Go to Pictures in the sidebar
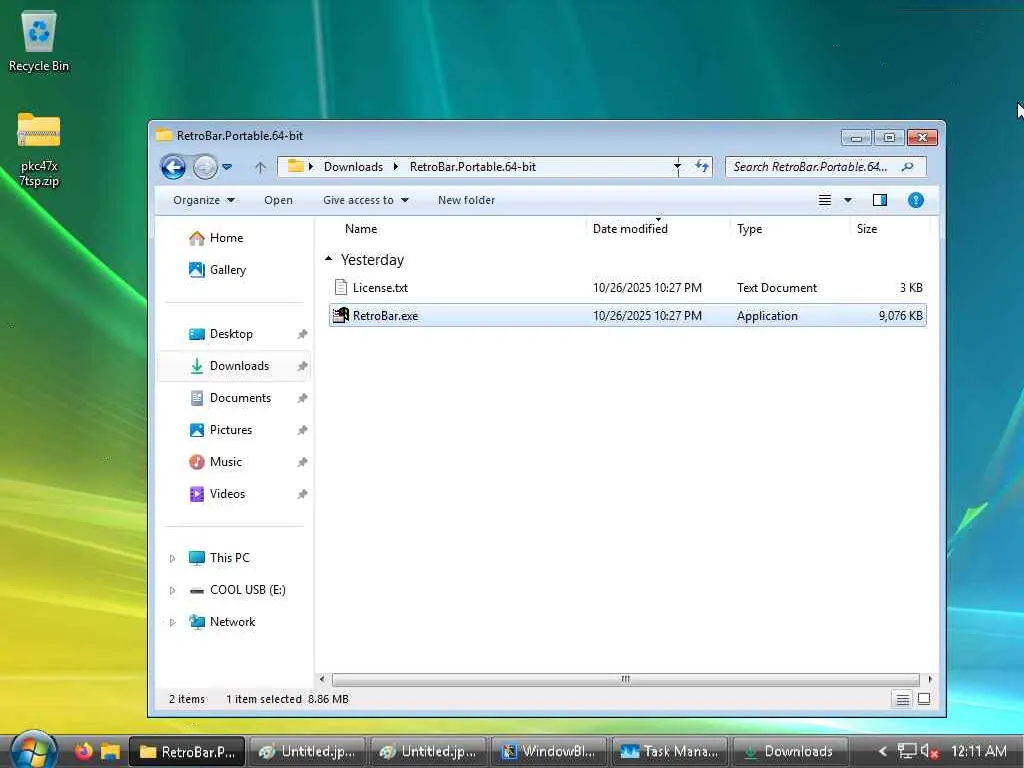Screen dimensions: 1024x768 coord(231,430)
